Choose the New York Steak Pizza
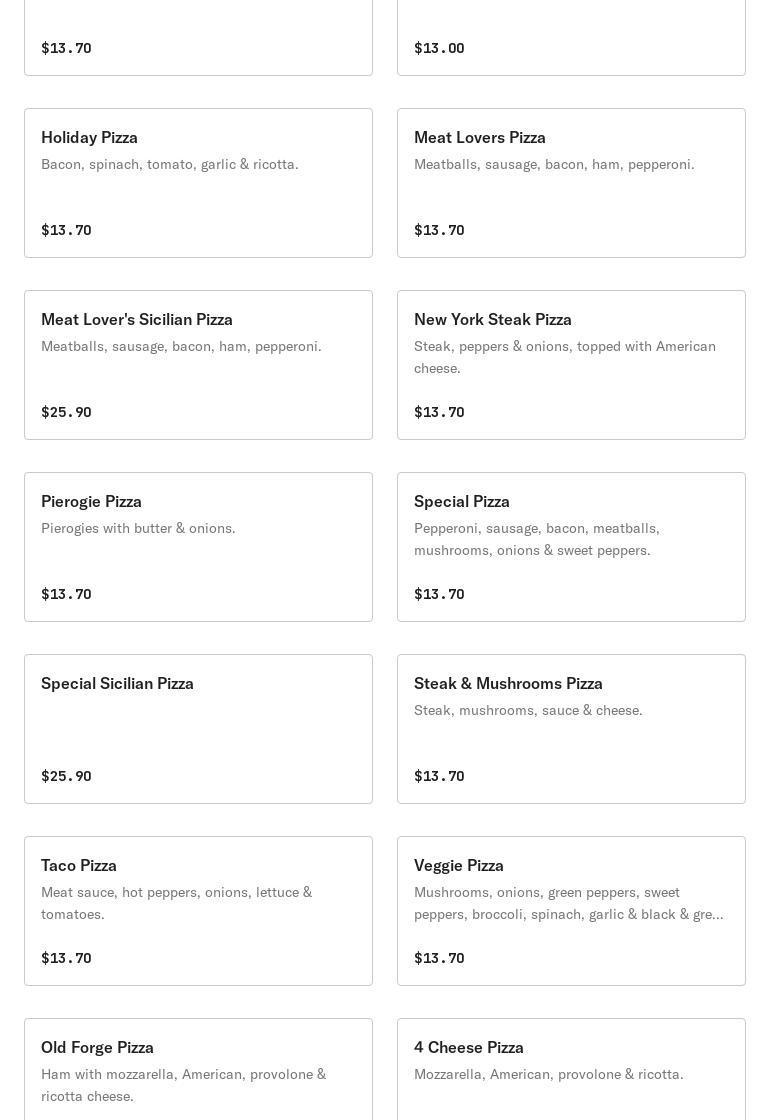The width and height of the screenshot is (770, 1120). click(x=571, y=365)
